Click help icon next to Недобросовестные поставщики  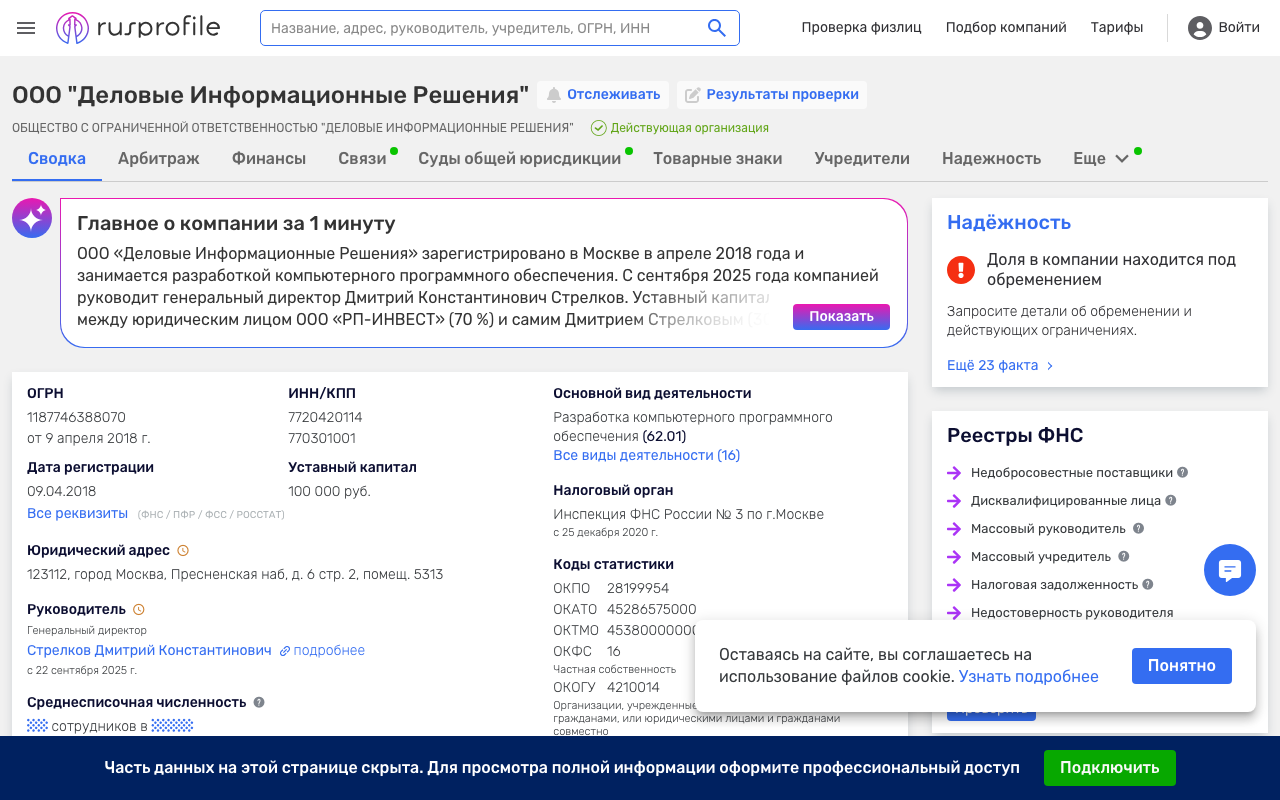[1182, 472]
